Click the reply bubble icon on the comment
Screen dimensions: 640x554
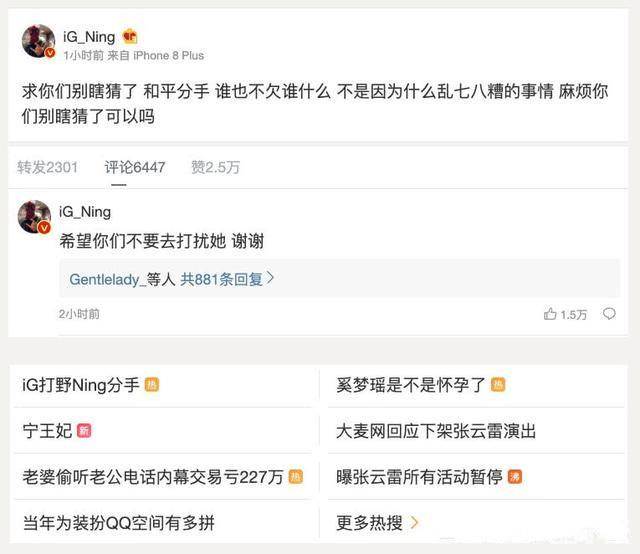click(609, 314)
